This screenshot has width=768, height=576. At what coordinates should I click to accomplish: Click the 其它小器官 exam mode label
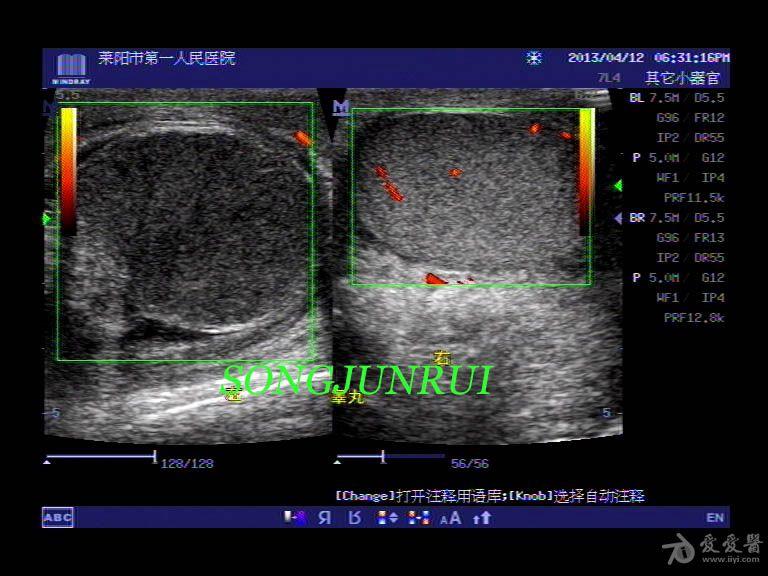(x=686, y=77)
